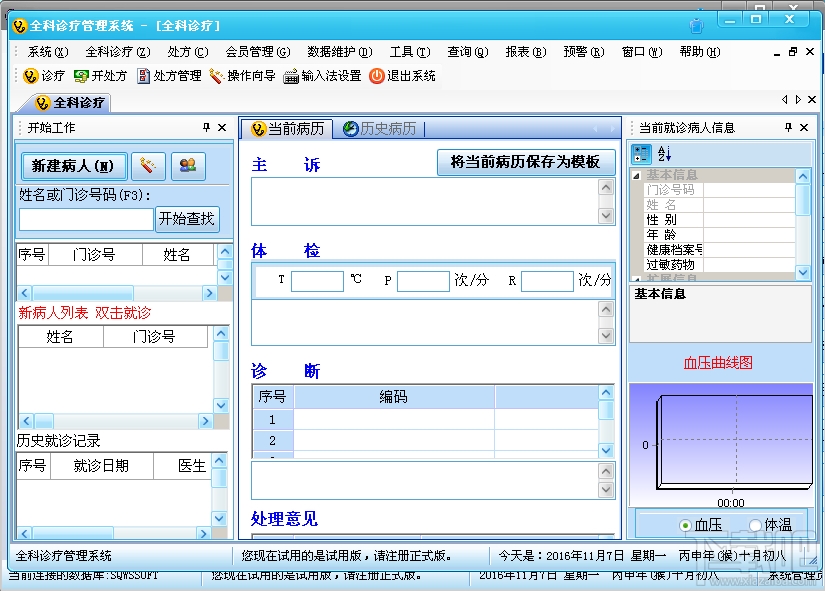The height and width of the screenshot is (591, 825).
Task: Click the 诊疗 toolbar icon
Action: coord(44,76)
